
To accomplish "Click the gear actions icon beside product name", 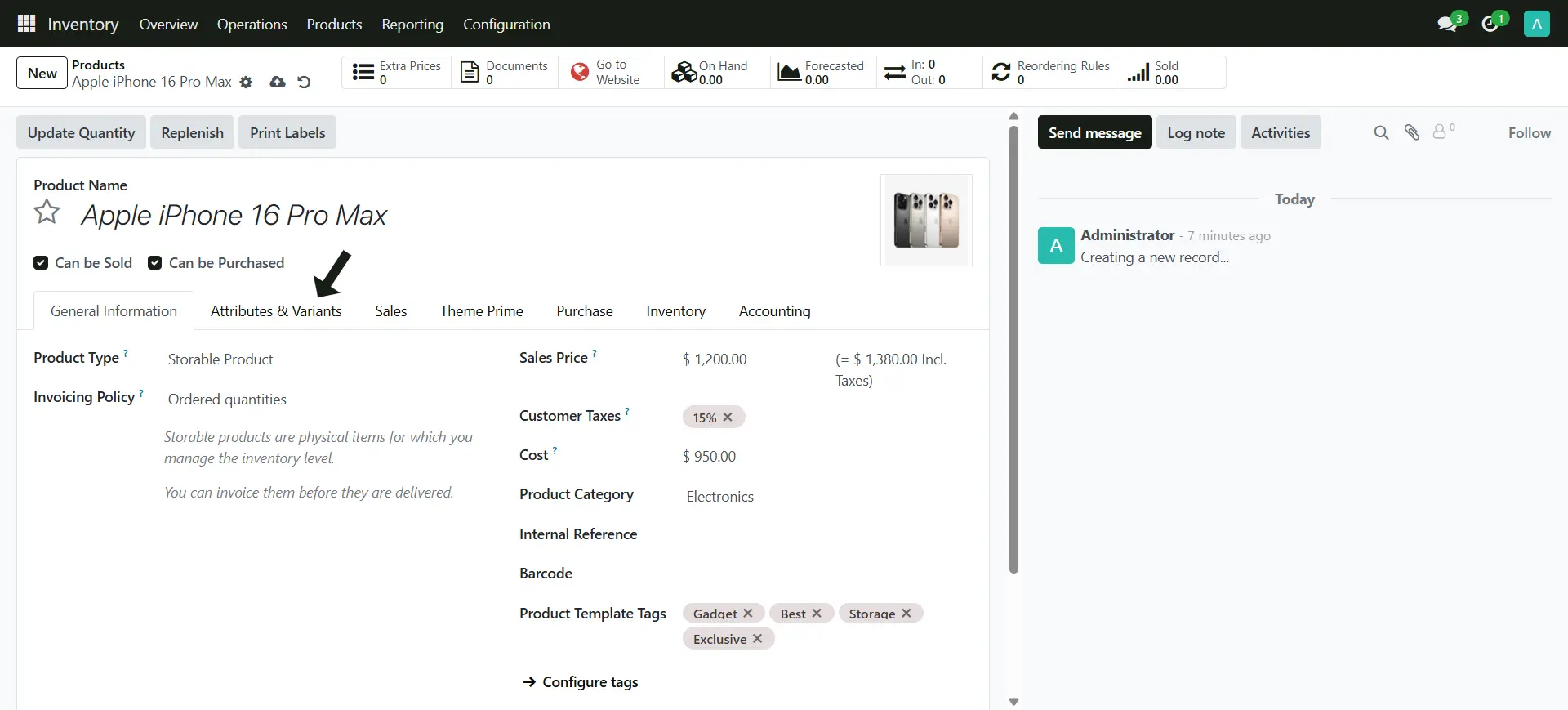I will (x=246, y=83).
